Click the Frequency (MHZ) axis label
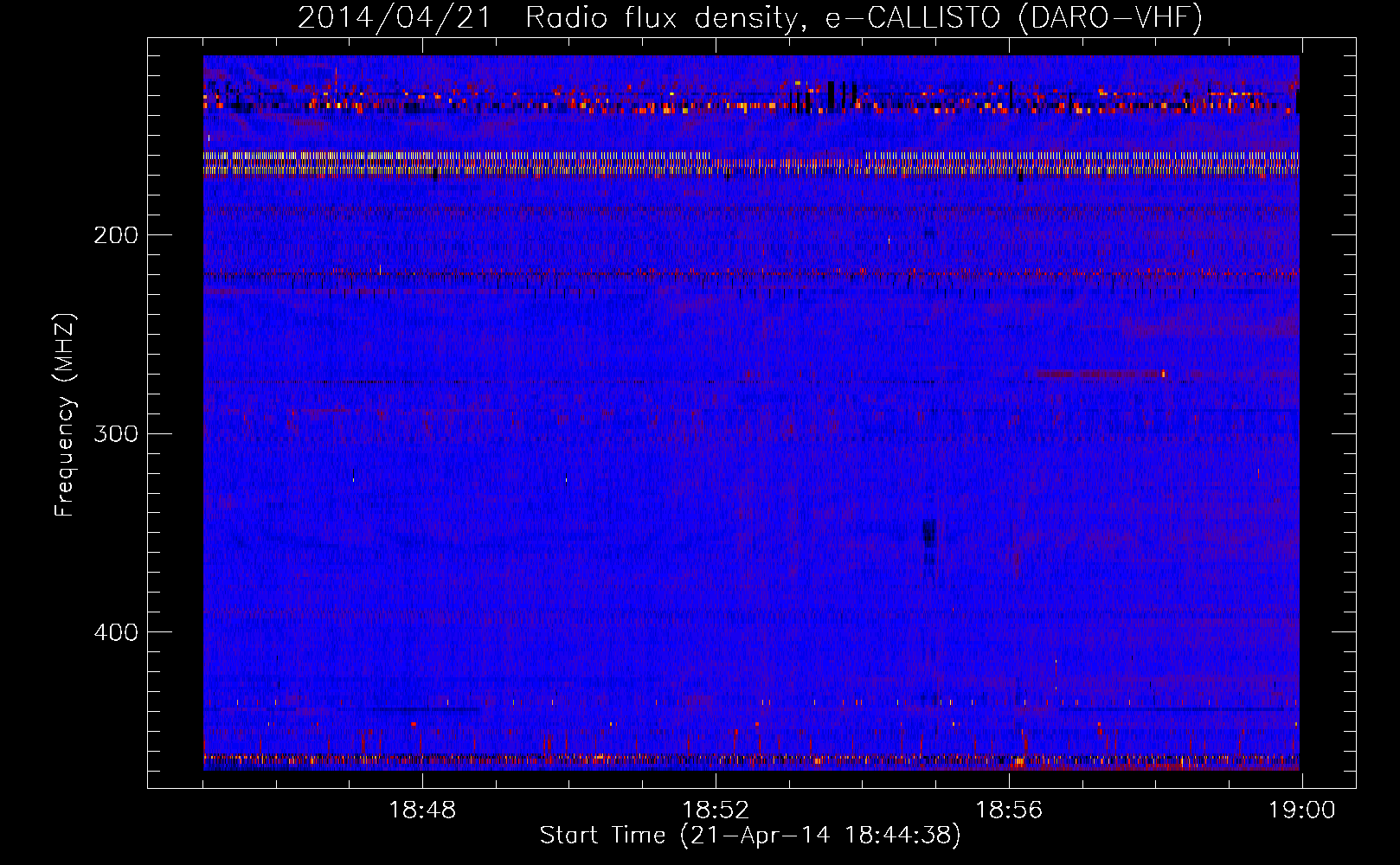The height and width of the screenshot is (865, 1400). point(65,415)
